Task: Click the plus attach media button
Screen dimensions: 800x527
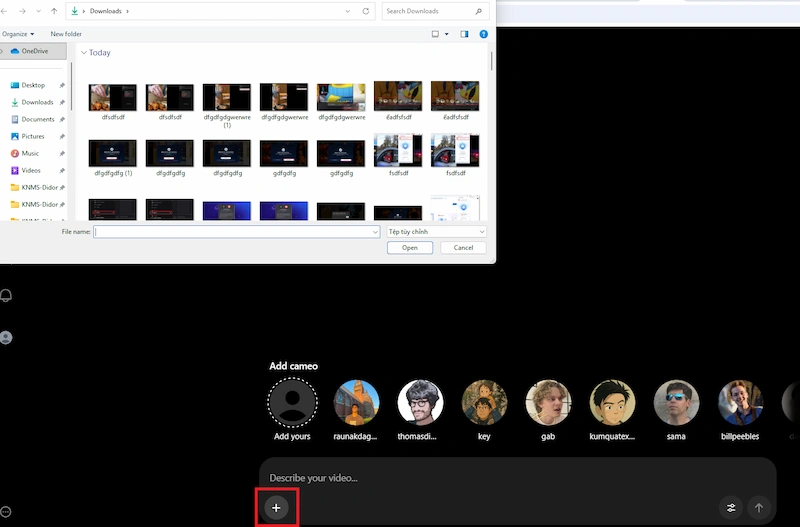Action: pyautogui.click(x=277, y=508)
